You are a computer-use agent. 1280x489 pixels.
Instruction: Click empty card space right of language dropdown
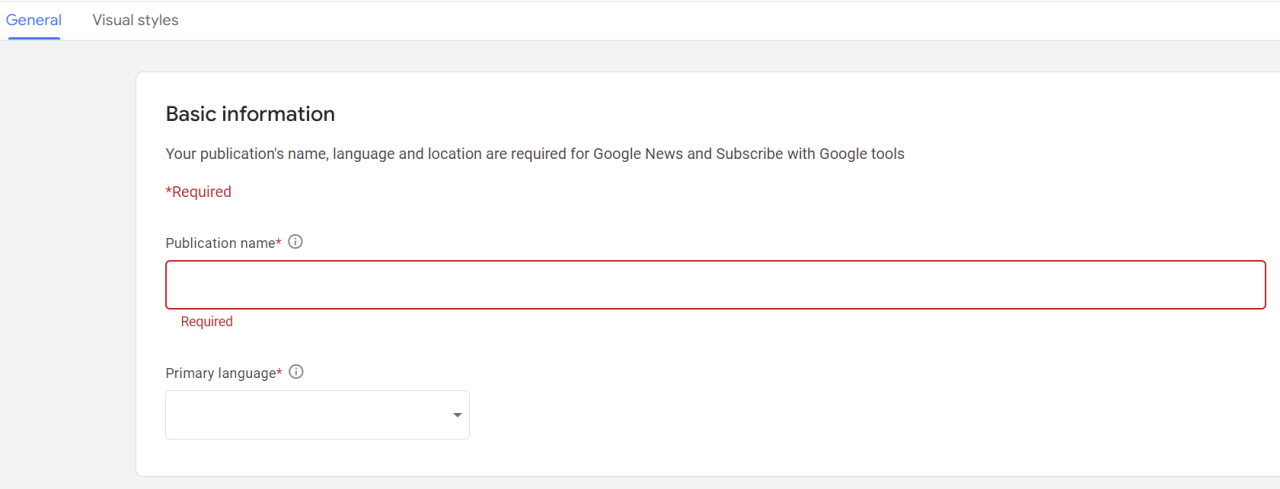pos(860,415)
